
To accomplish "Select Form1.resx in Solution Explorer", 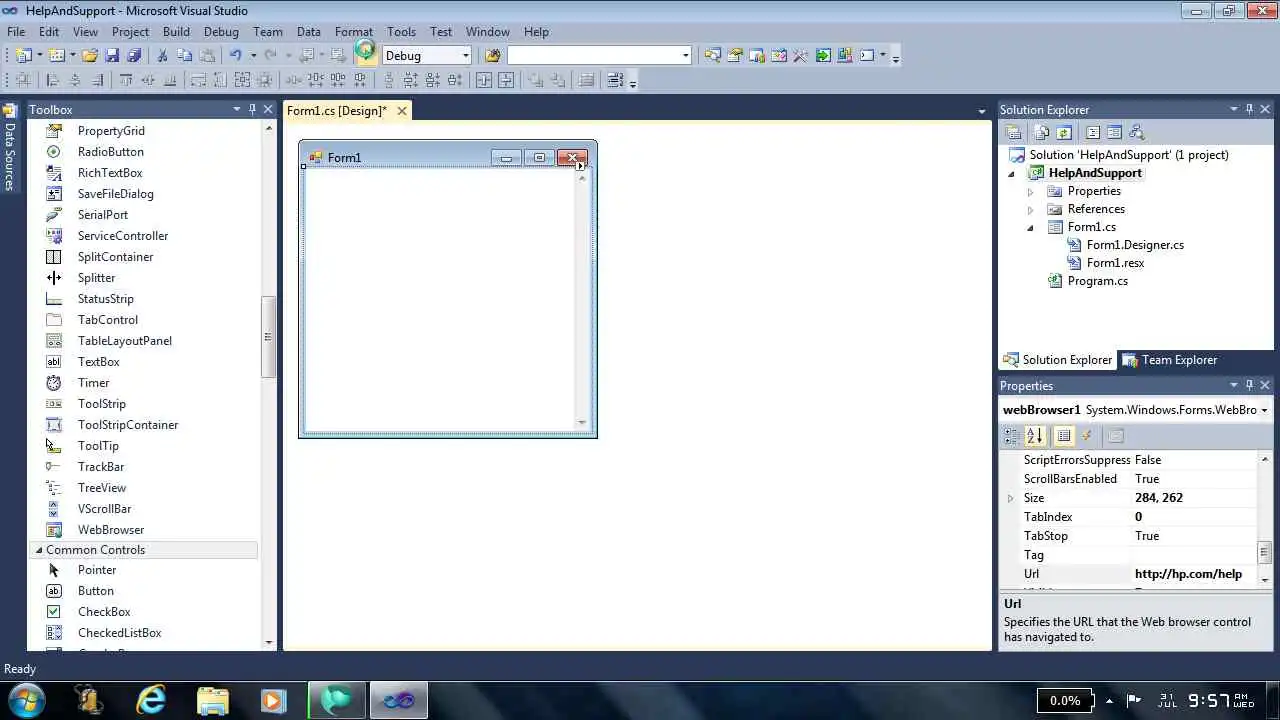I will pos(1115,263).
